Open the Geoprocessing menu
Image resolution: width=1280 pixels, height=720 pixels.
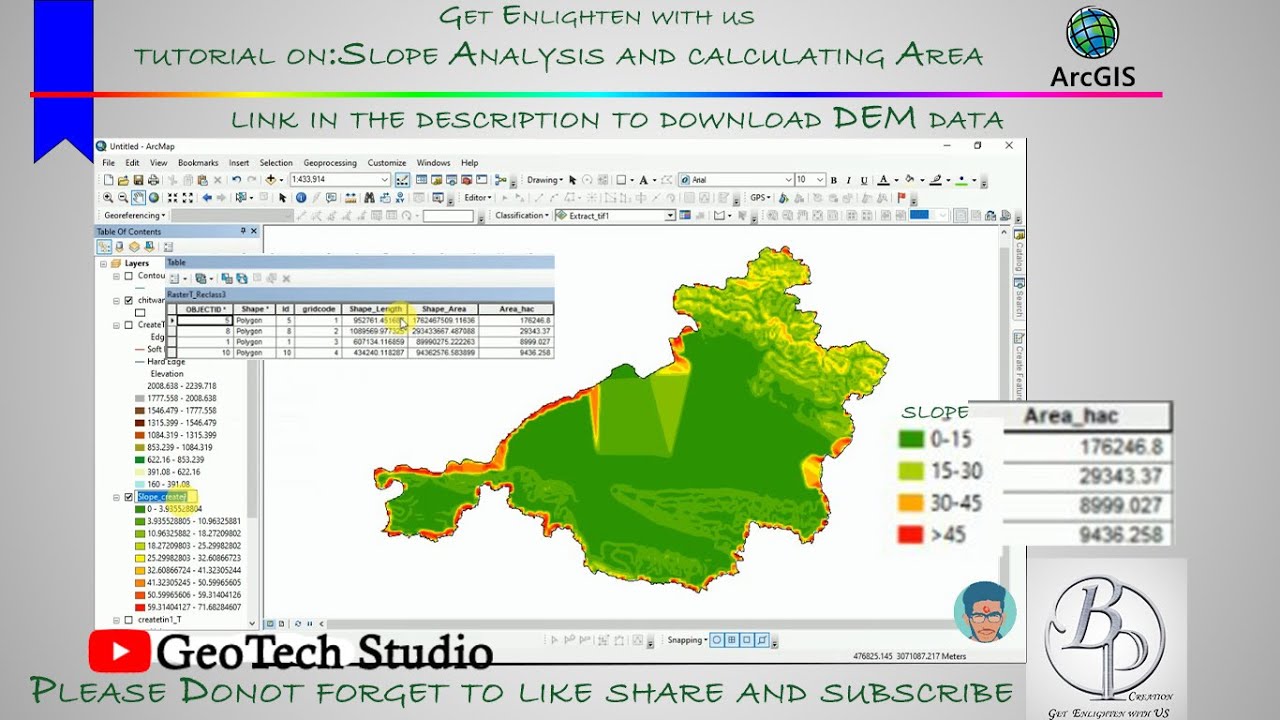tap(330, 162)
